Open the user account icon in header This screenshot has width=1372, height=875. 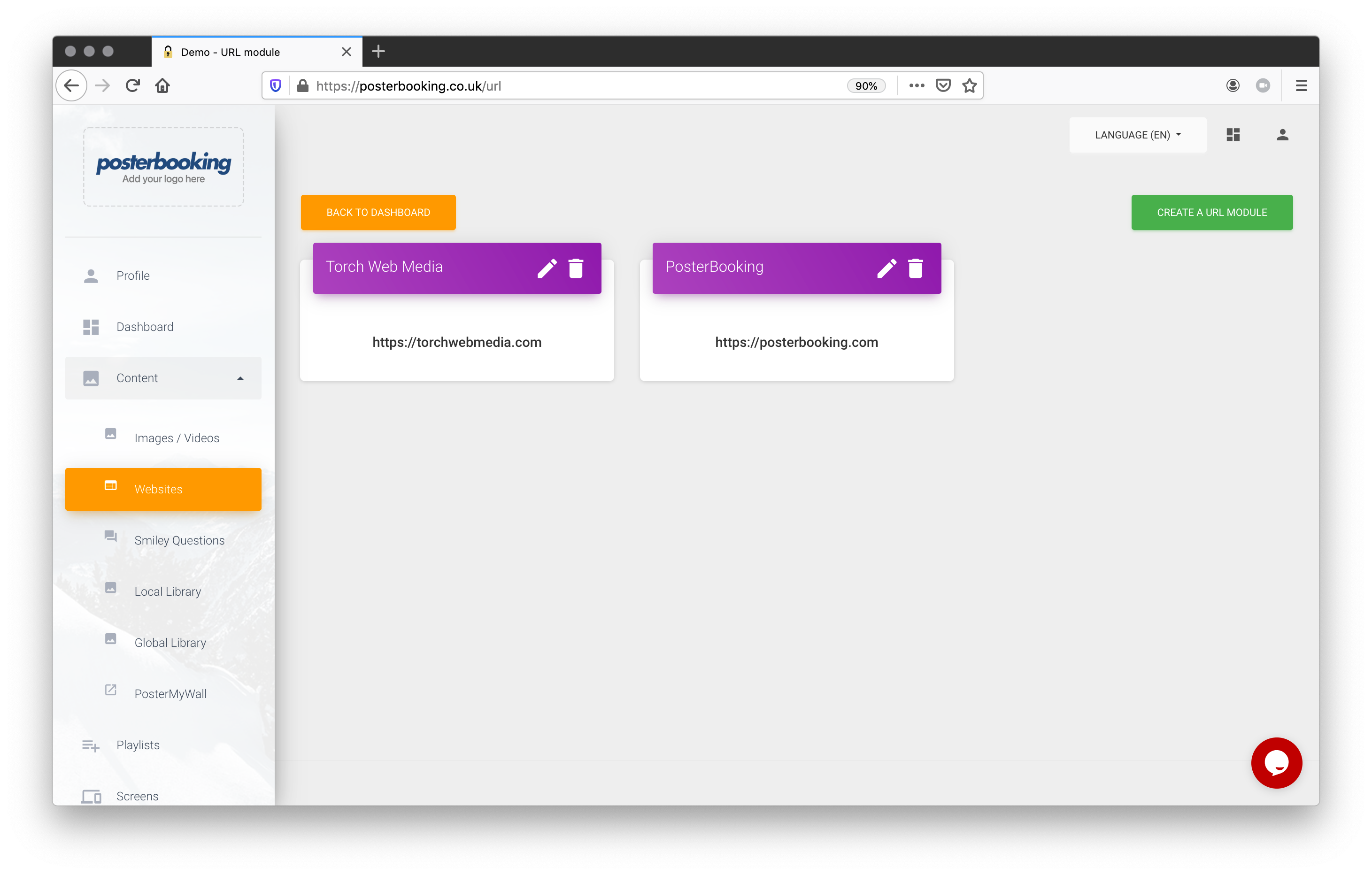coord(1282,134)
